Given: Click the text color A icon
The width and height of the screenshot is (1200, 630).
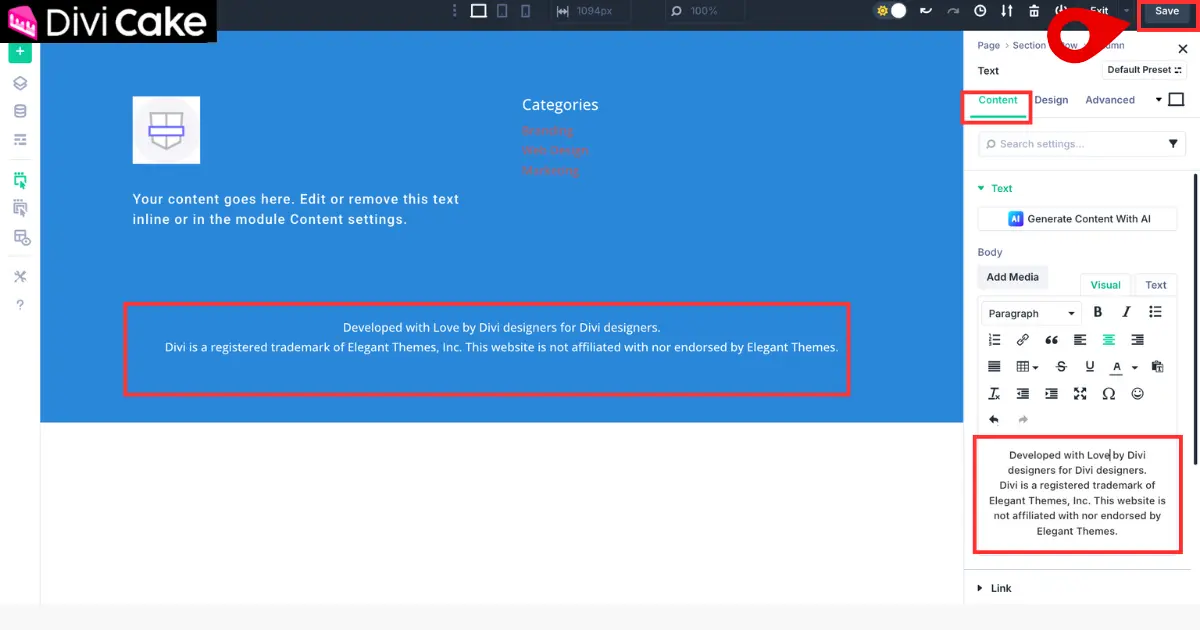Looking at the screenshot, I should (x=1117, y=367).
